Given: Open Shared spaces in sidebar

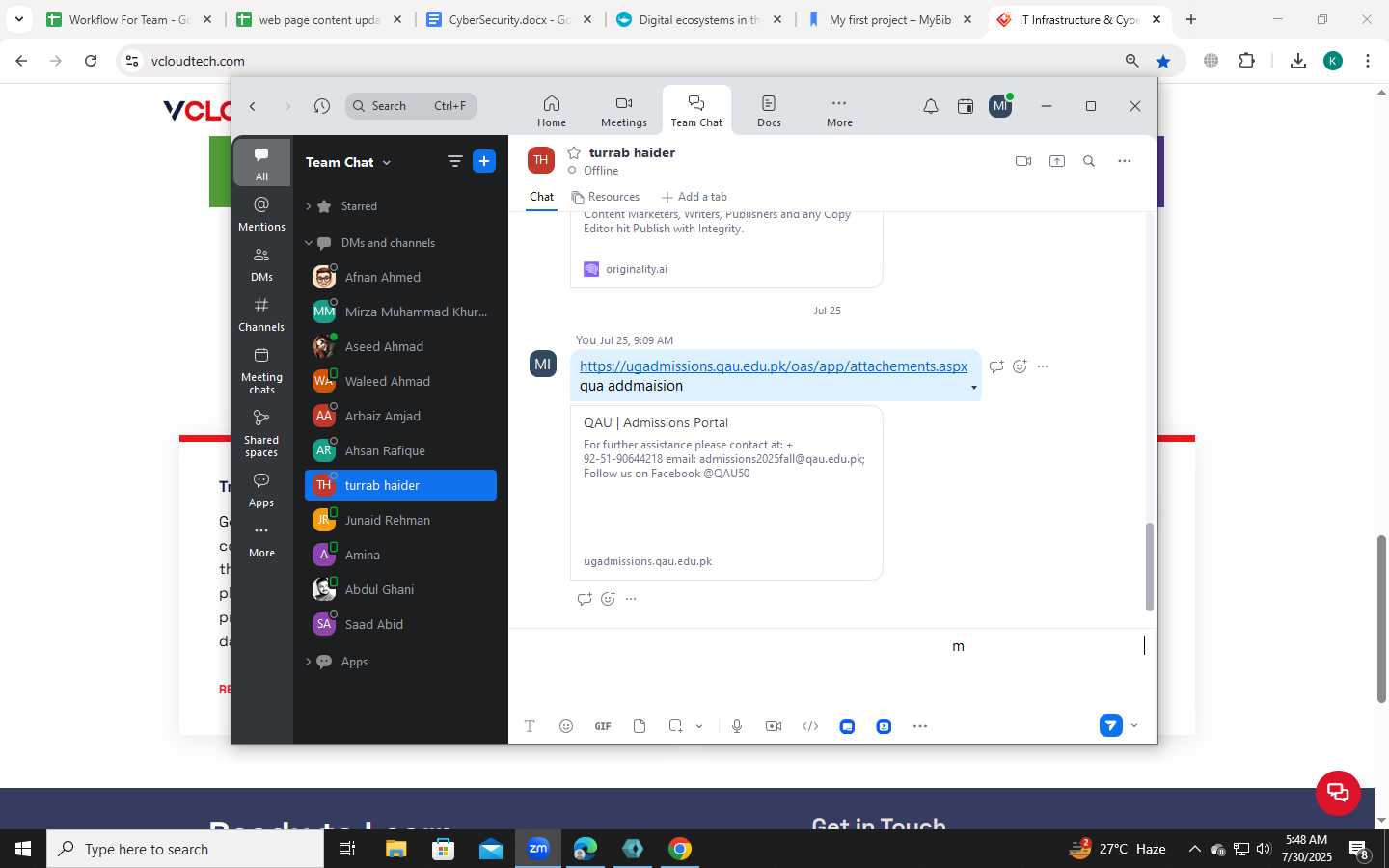Looking at the screenshot, I should [x=261, y=433].
